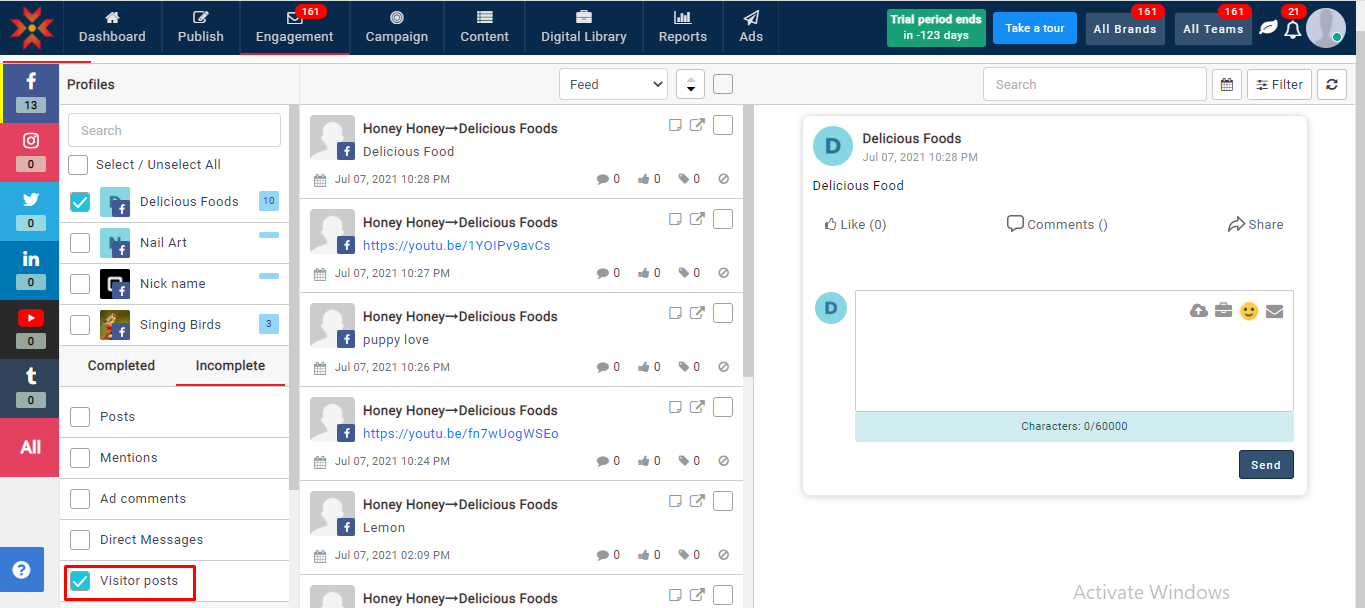Click the YouTube channel icon
Screen dimensions: 1365x608
pyautogui.click(x=30, y=326)
